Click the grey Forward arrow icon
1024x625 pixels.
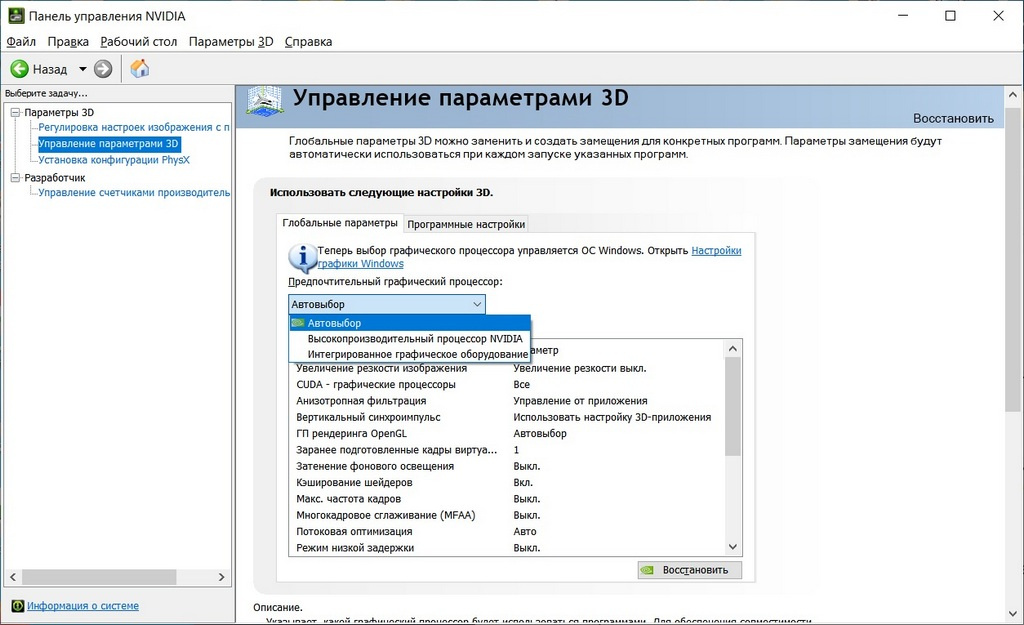[x=103, y=69]
